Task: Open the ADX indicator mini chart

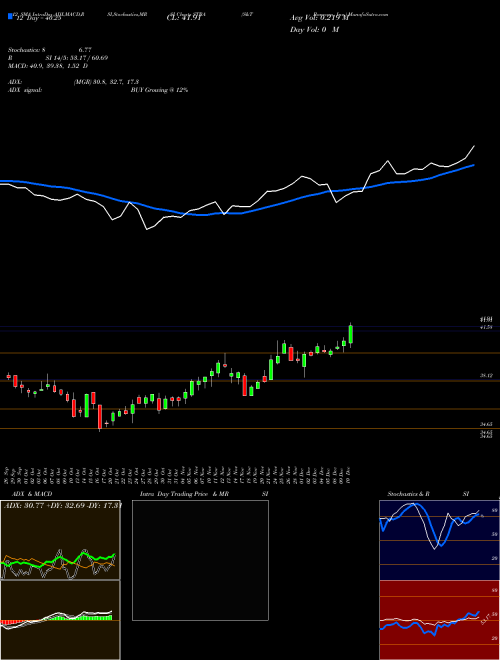Action: [x=60, y=540]
